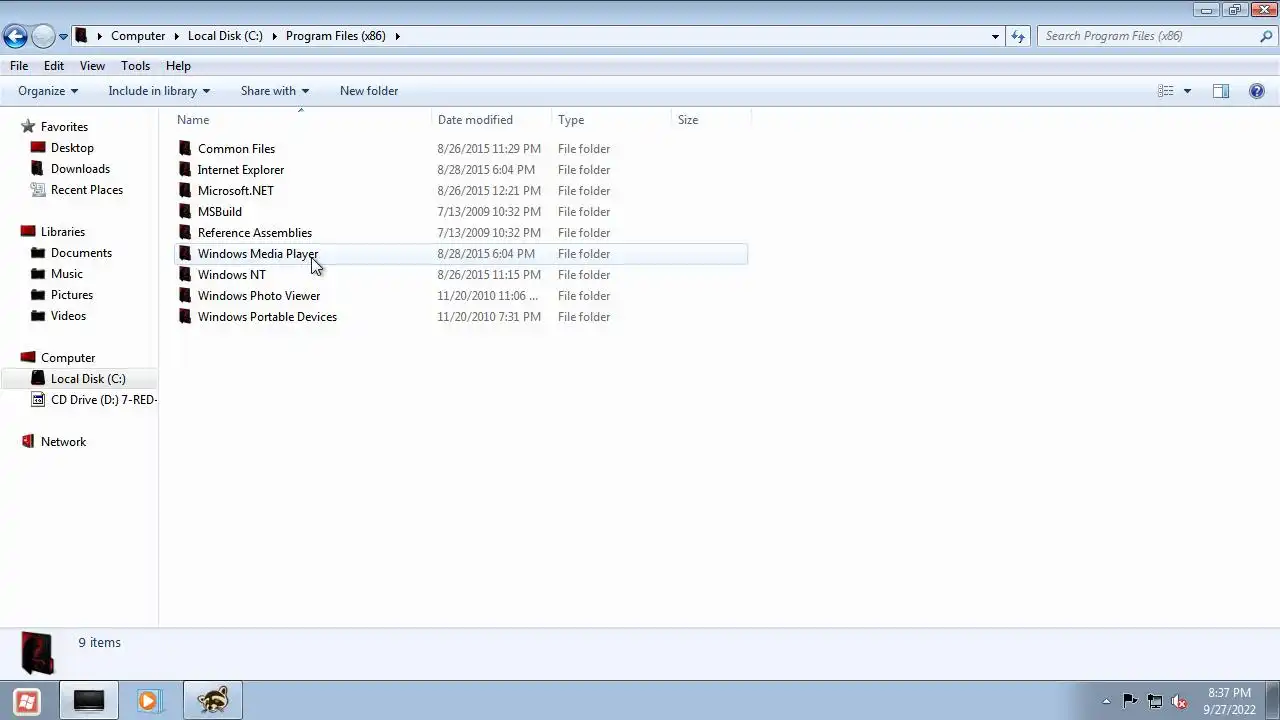
Task: Click the raccoon app taskbar icon
Action: tap(212, 701)
